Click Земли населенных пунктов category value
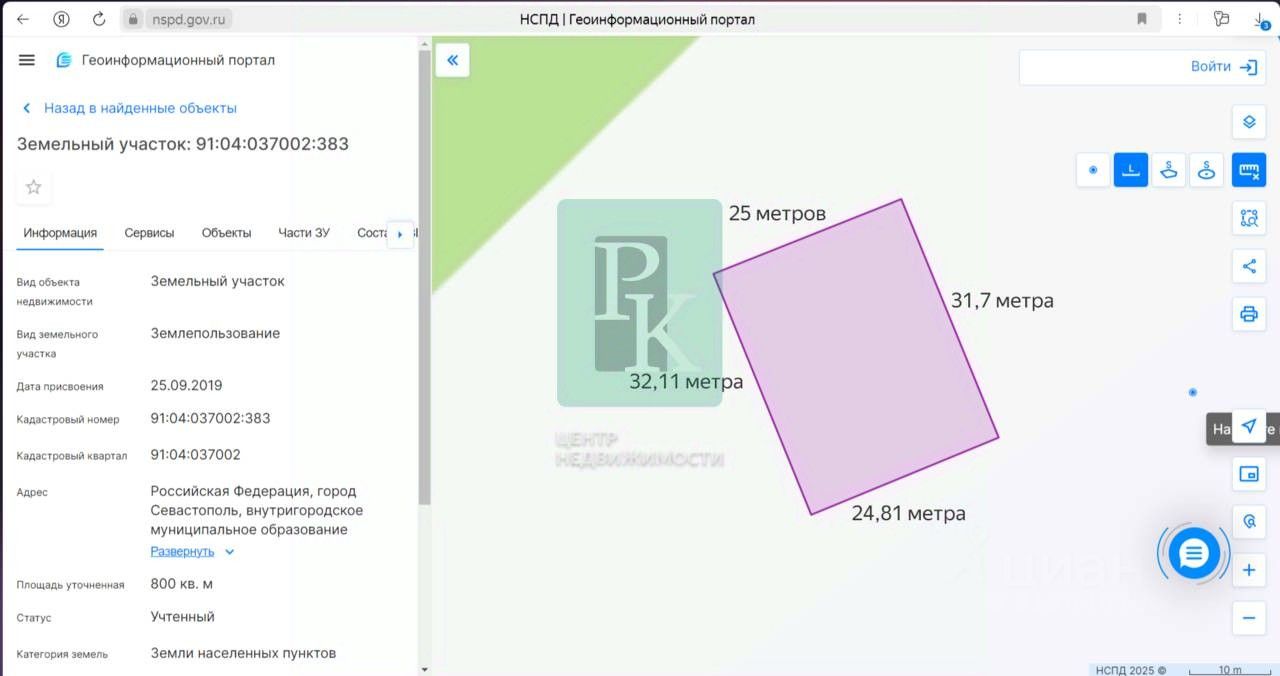Viewport: 1280px width, 676px height. click(243, 653)
